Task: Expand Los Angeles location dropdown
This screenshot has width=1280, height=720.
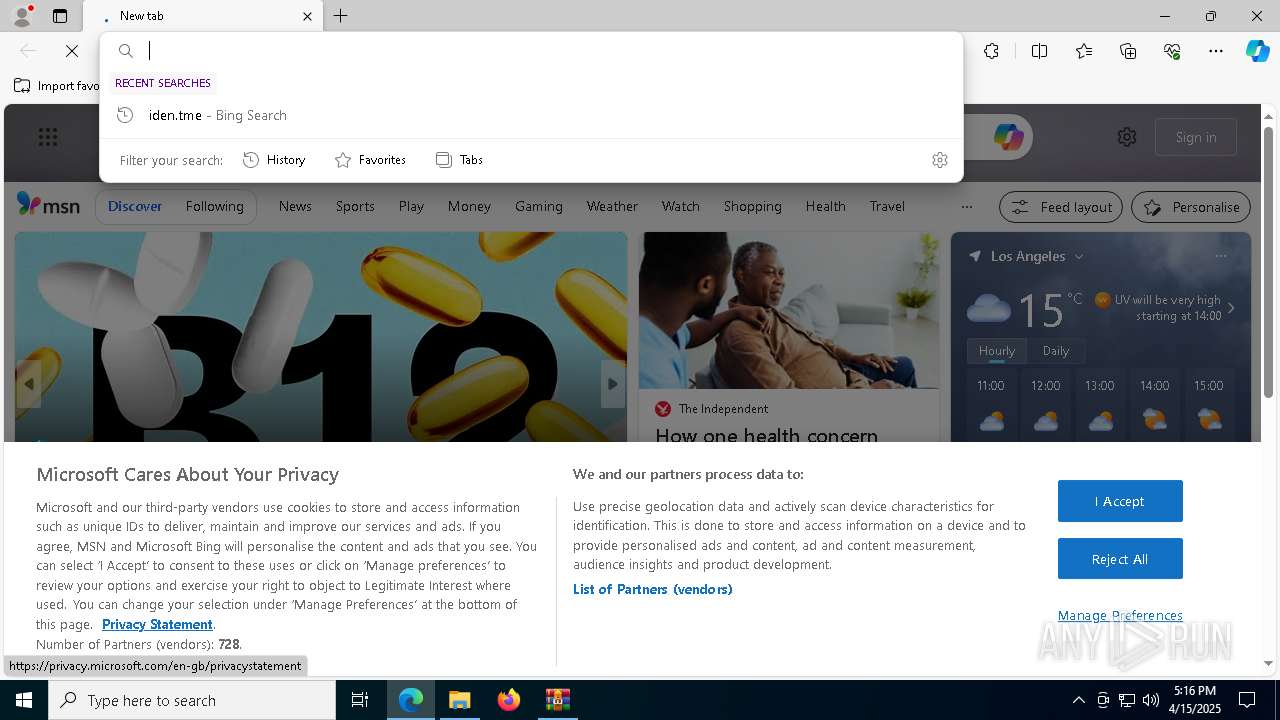Action: 1079,257
